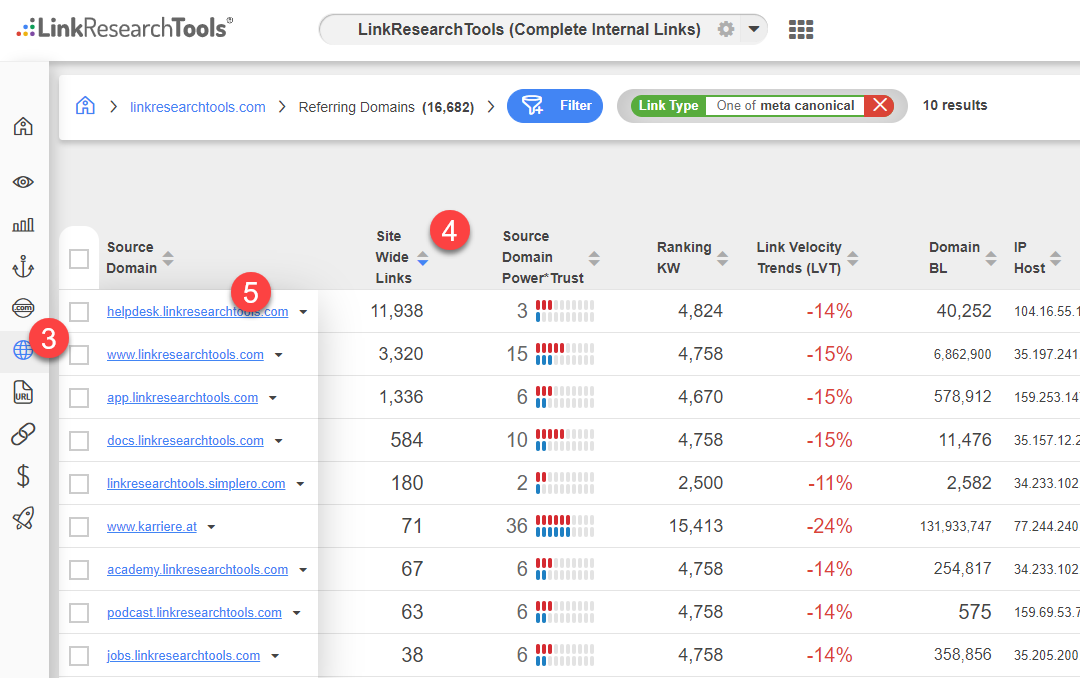Open the www.karriere.at link
The image size is (1080, 680).
coord(152,526)
